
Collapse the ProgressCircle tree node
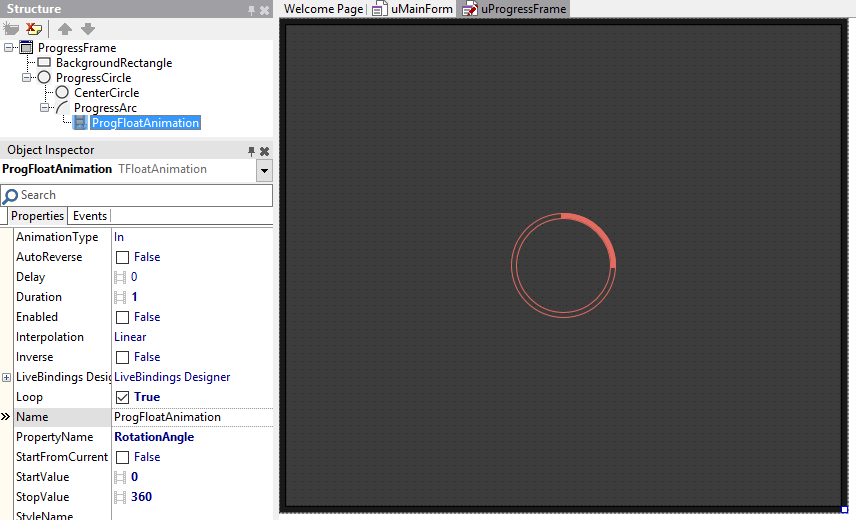coord(28,78)
